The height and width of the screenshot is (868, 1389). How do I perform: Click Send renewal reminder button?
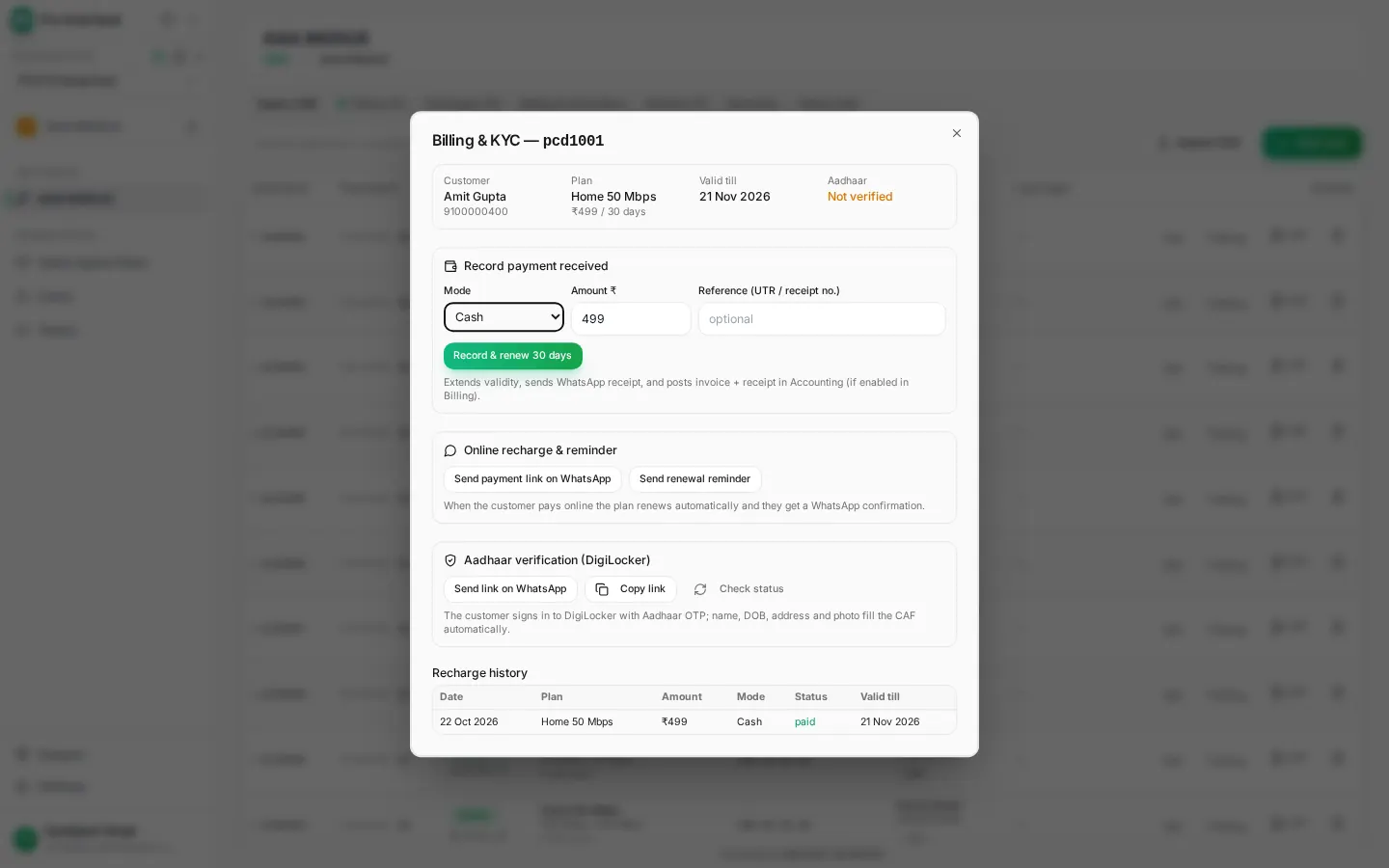tap(694, 479)
